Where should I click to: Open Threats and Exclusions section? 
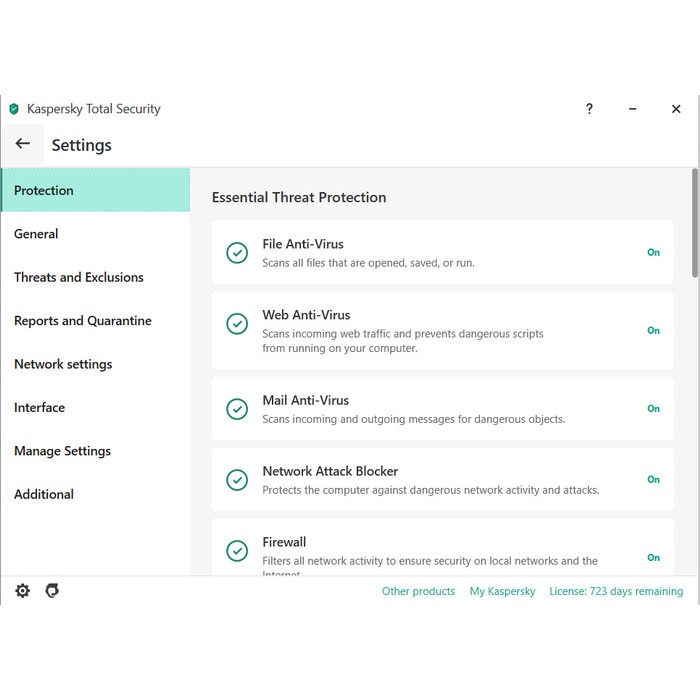[96, 277]
